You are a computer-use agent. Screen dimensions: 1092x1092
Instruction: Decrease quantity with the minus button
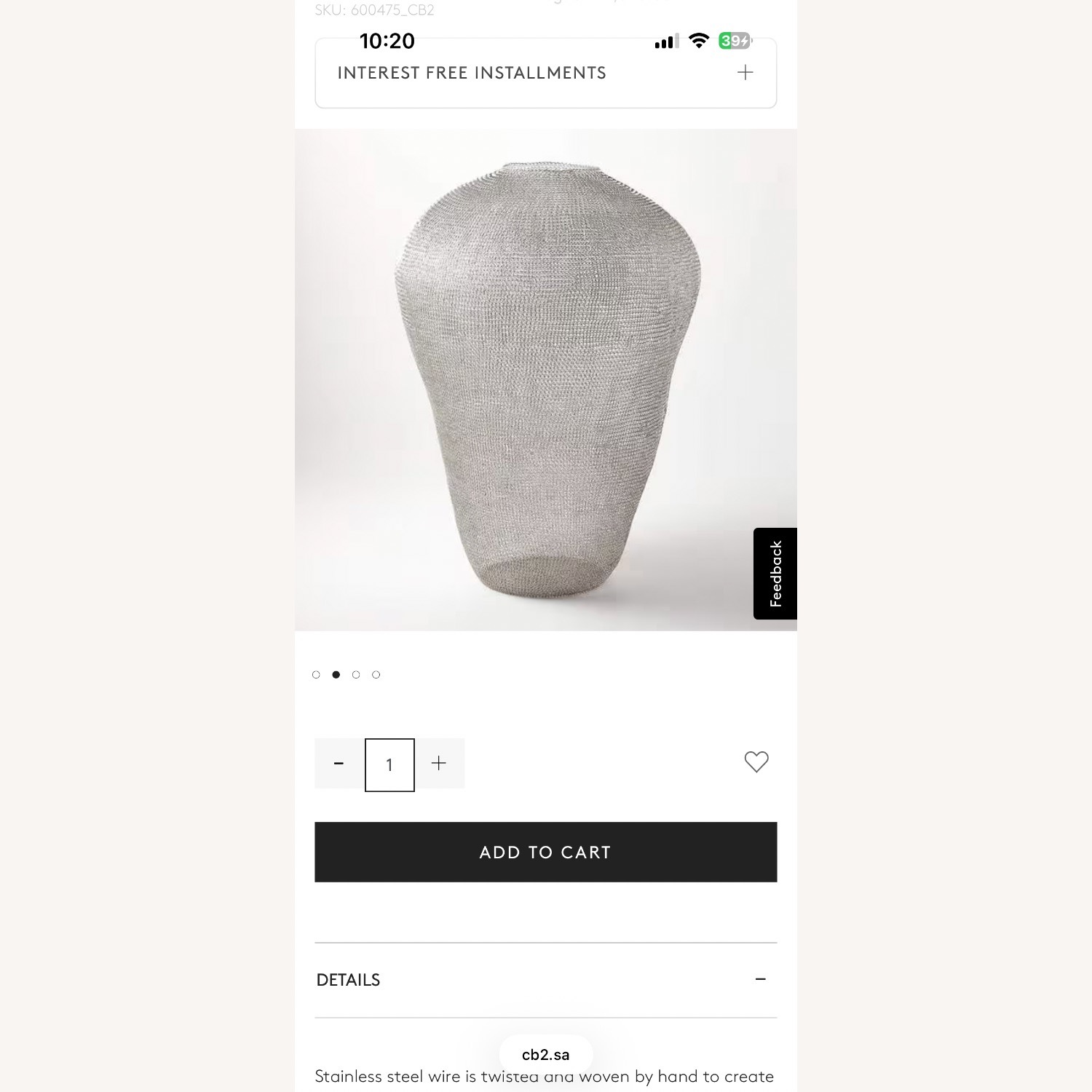[339, 764]
